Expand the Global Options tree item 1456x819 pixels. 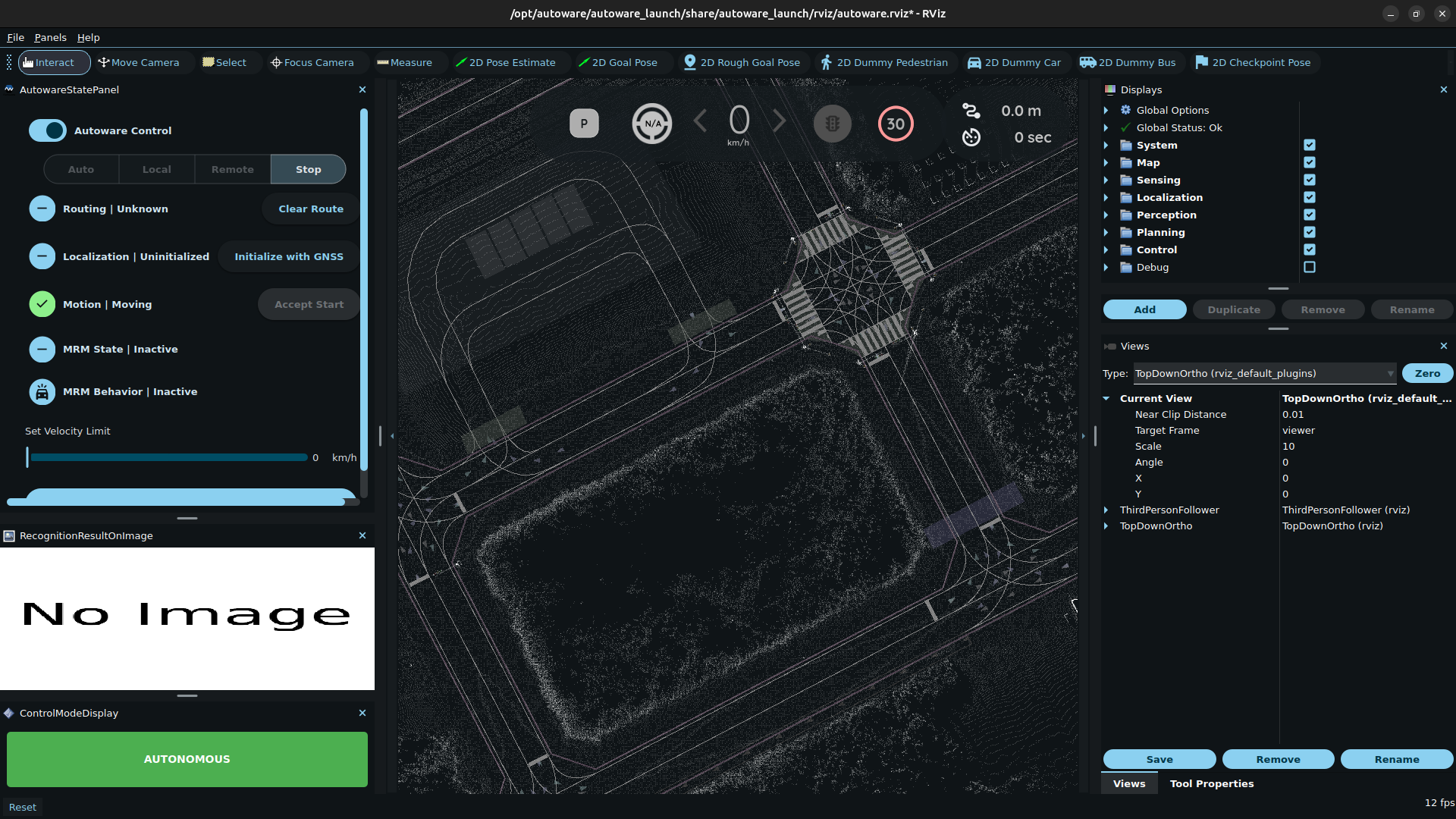pos(1106,110)
